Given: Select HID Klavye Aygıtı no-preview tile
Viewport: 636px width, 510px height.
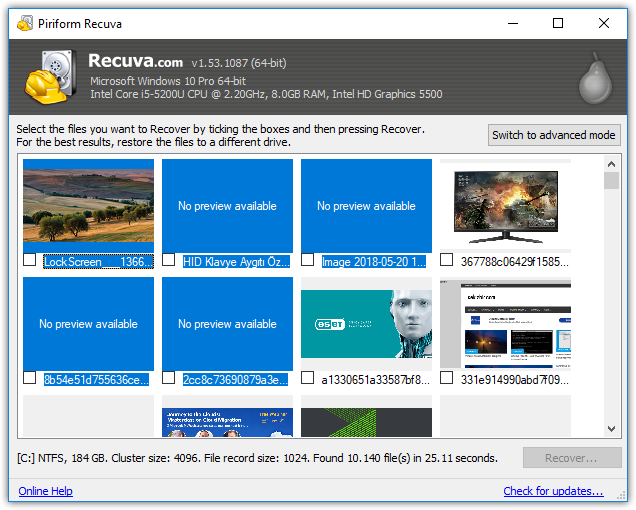Looking at the screenshot, I should [x=227, y=206].
